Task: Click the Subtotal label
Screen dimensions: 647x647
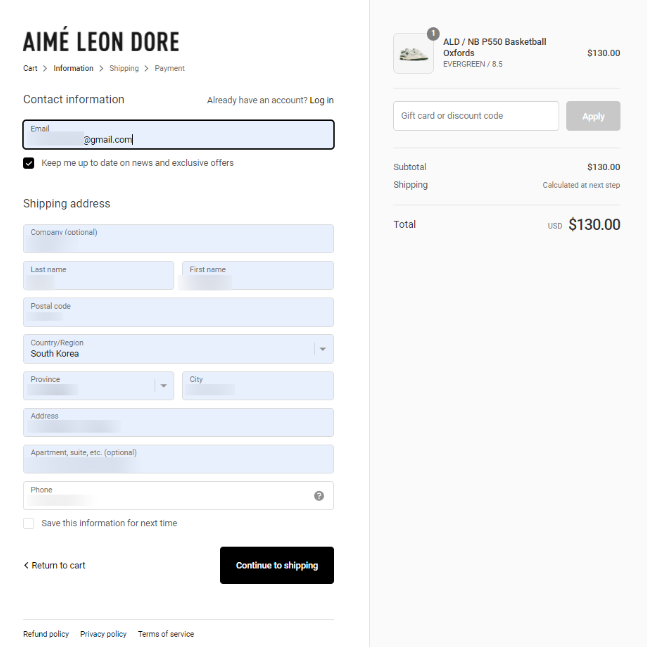Action: (x=410, y=167)
